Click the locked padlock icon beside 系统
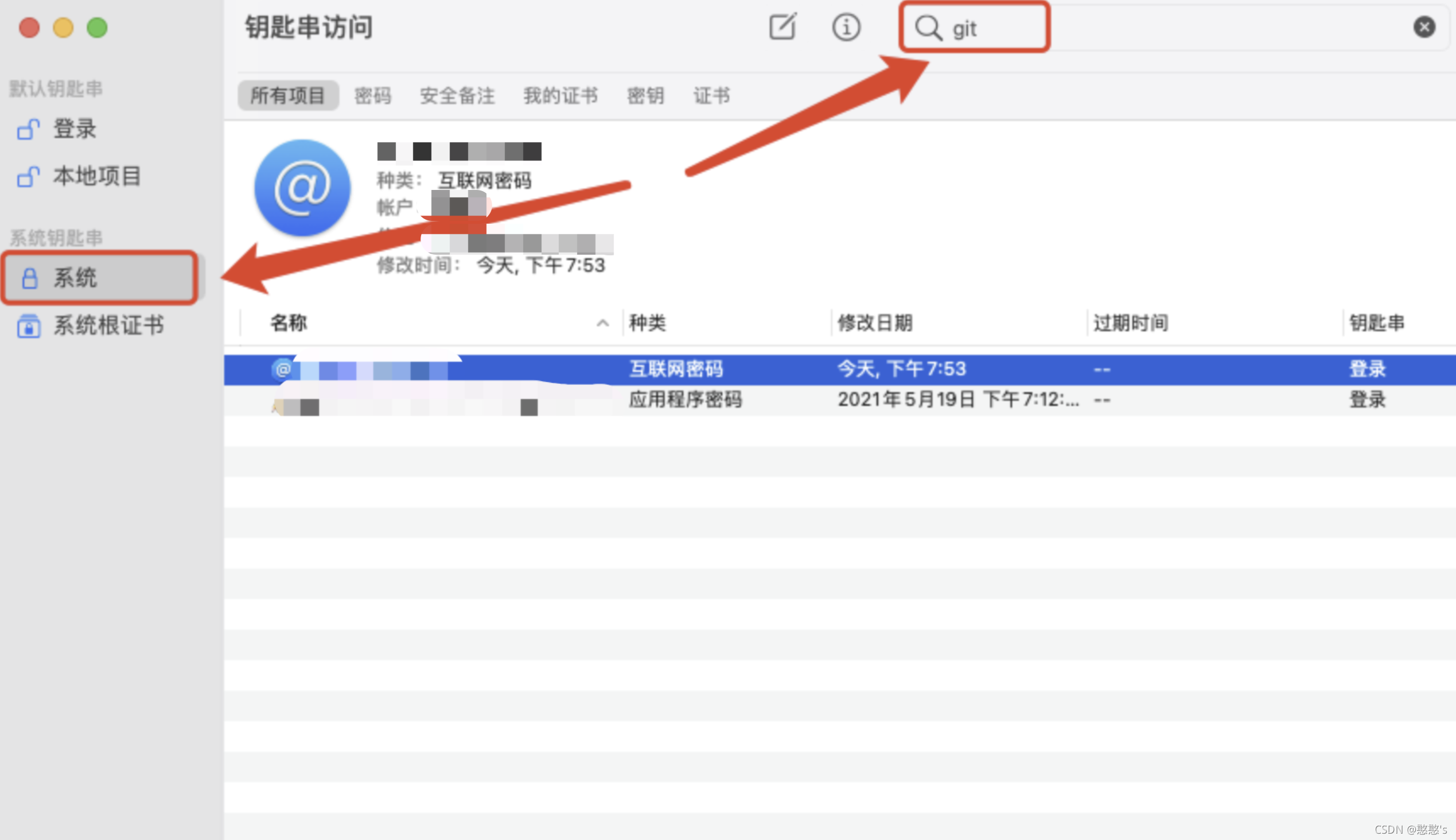 (29, 278)
